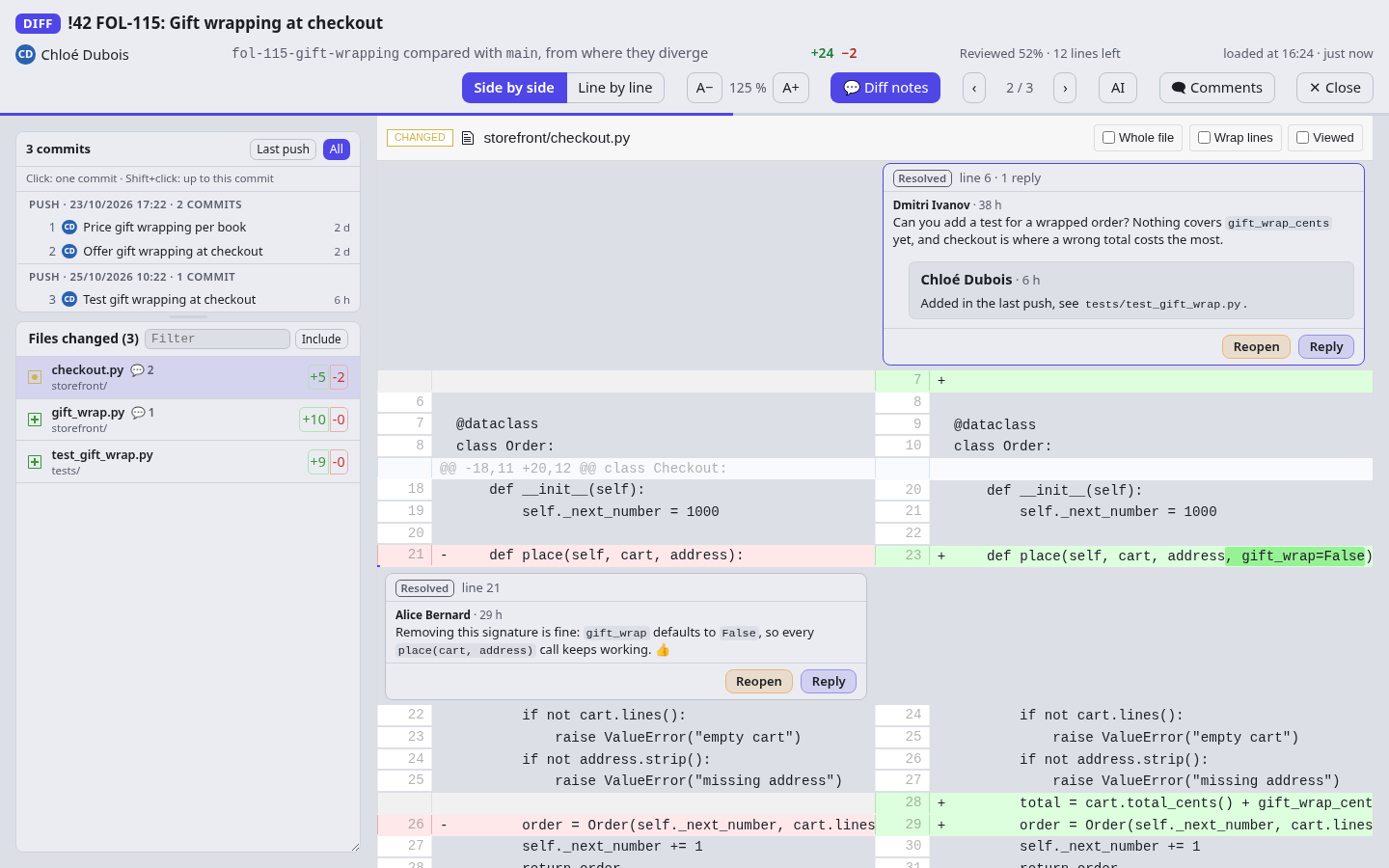The image size is (1389, 868).
Task: Go to the previous file with left chevron
Action: tap(974, 88)
